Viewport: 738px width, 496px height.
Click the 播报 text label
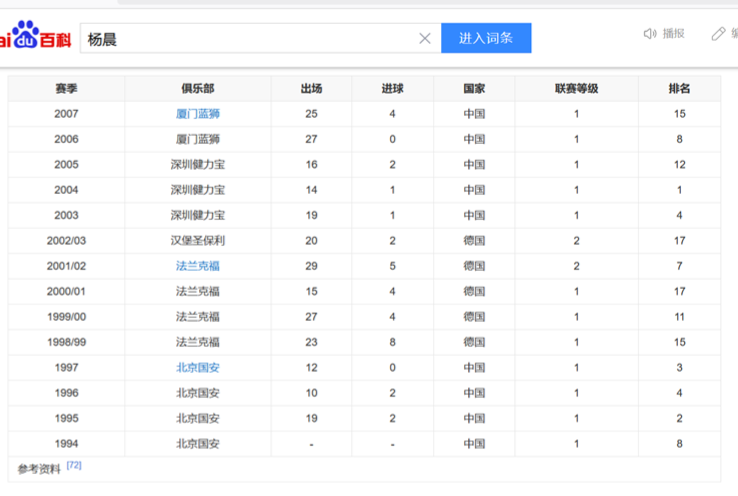tap(673, 33)
